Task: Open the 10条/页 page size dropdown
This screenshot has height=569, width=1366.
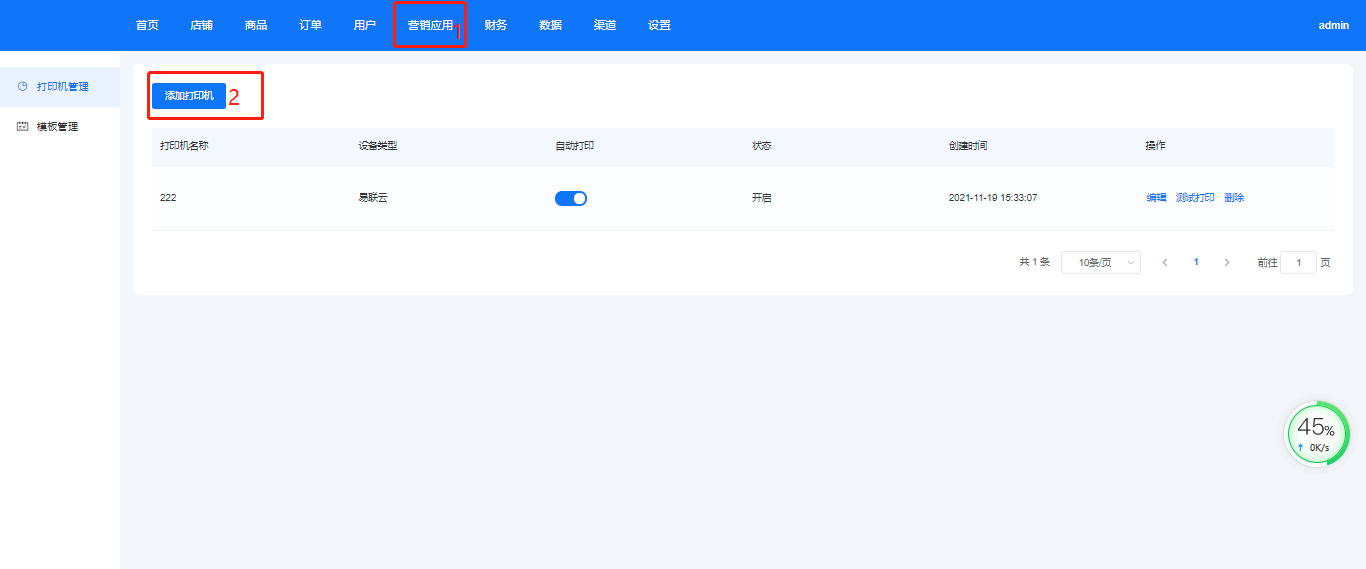Action: click(x=1100, y=262)
